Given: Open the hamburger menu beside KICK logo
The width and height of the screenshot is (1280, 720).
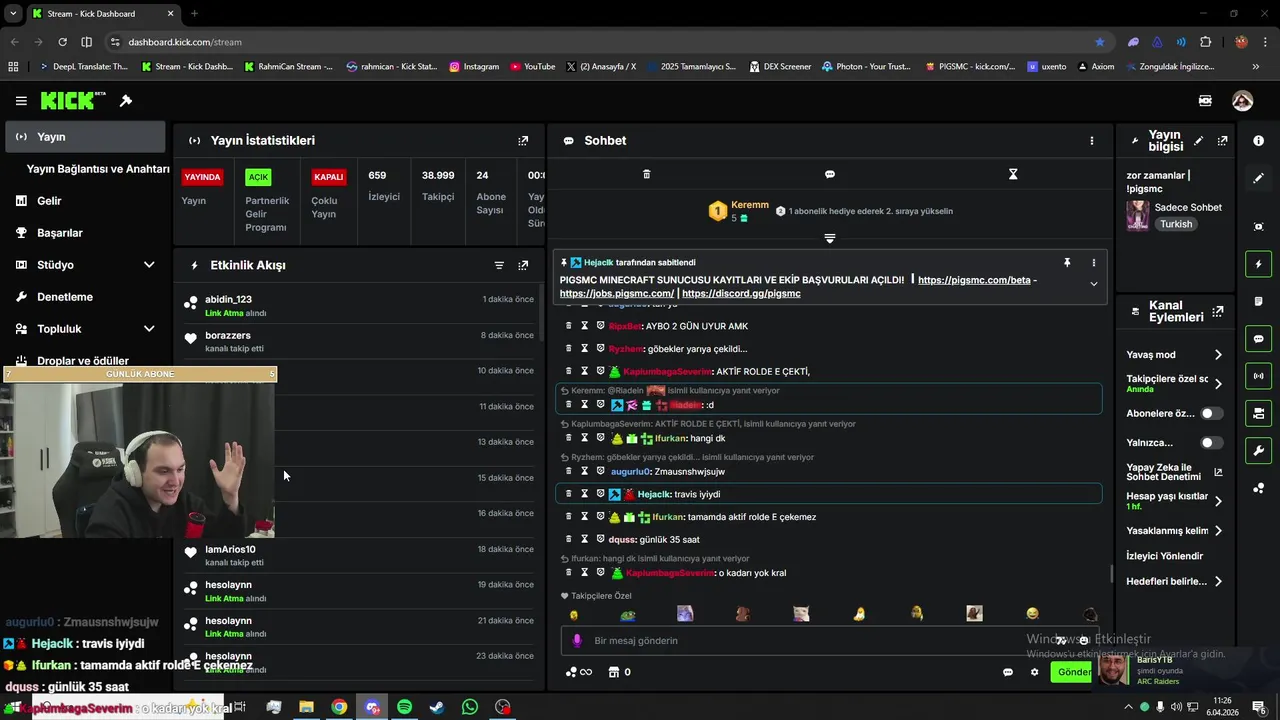Looking at the screenshot, I should [21, 101].
